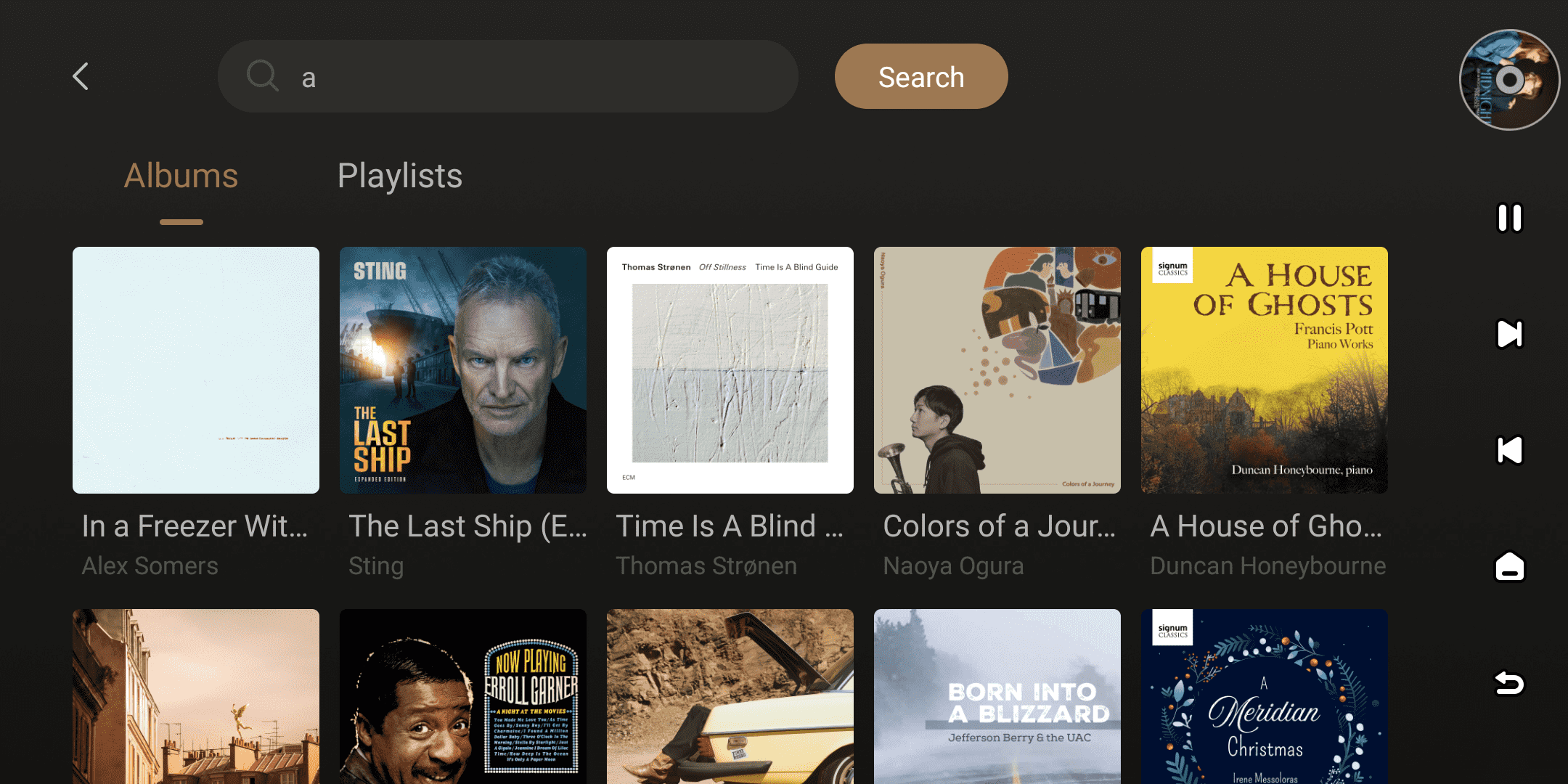
Task: Open A House of Ghosts album
Action: pyautogui.click(x=1265, y=370)
